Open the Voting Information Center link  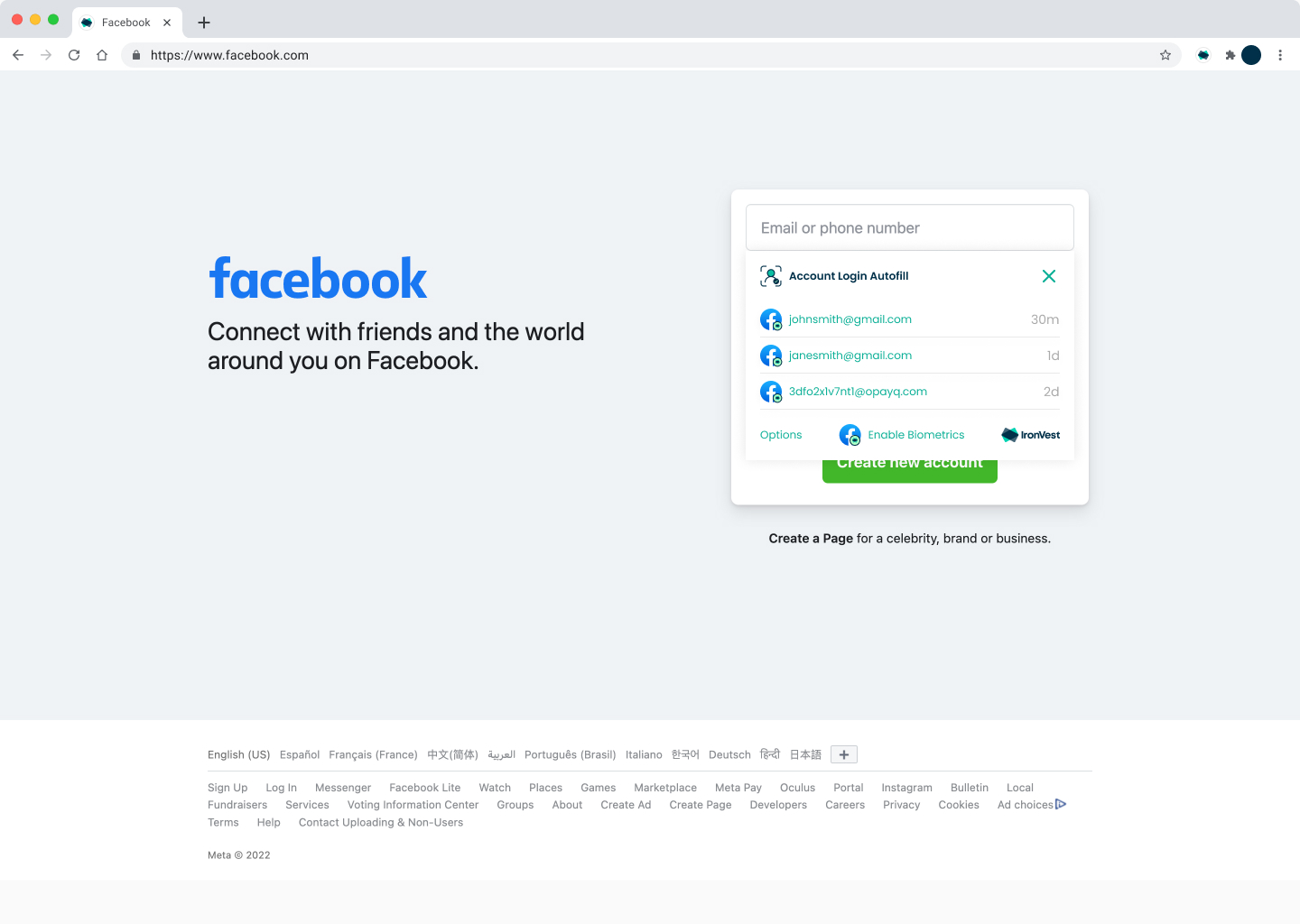(x=413, y=805)
